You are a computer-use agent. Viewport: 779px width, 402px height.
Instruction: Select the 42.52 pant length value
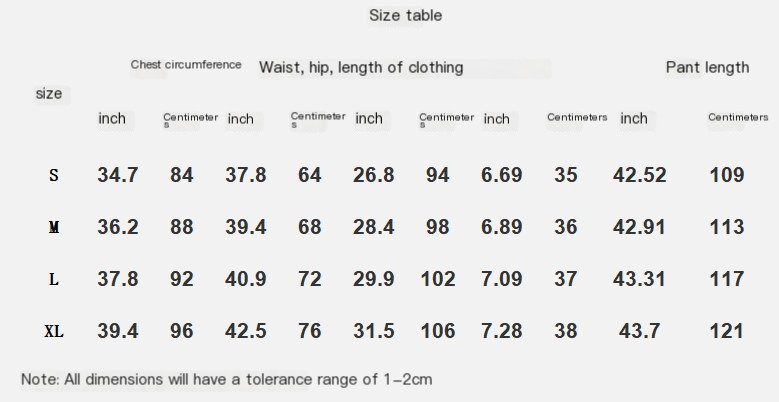click(639, 175)
